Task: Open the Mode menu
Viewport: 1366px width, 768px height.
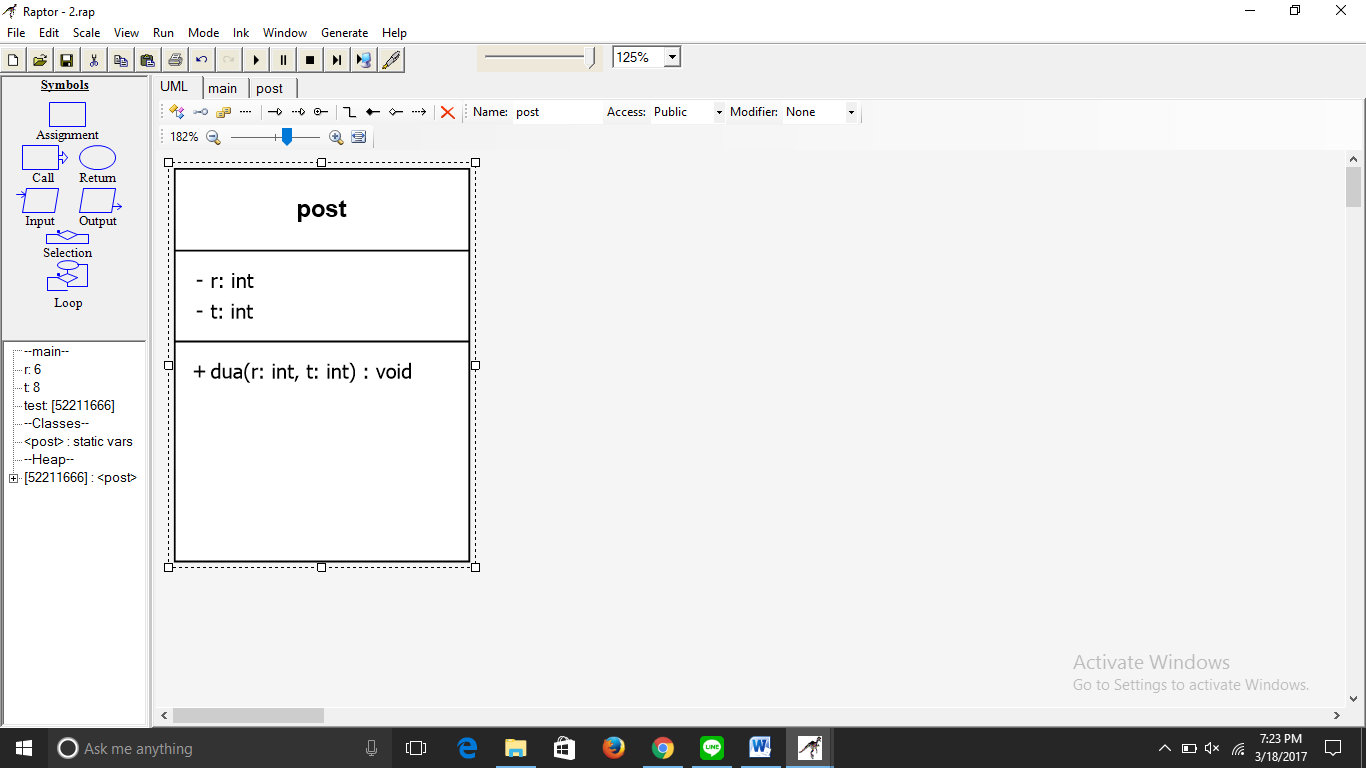Action: [x=203, y=33]
